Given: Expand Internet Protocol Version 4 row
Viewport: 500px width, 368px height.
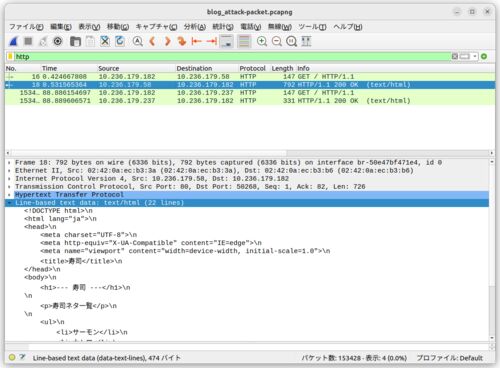Looking at the screenshot, I should pos(9,179).
